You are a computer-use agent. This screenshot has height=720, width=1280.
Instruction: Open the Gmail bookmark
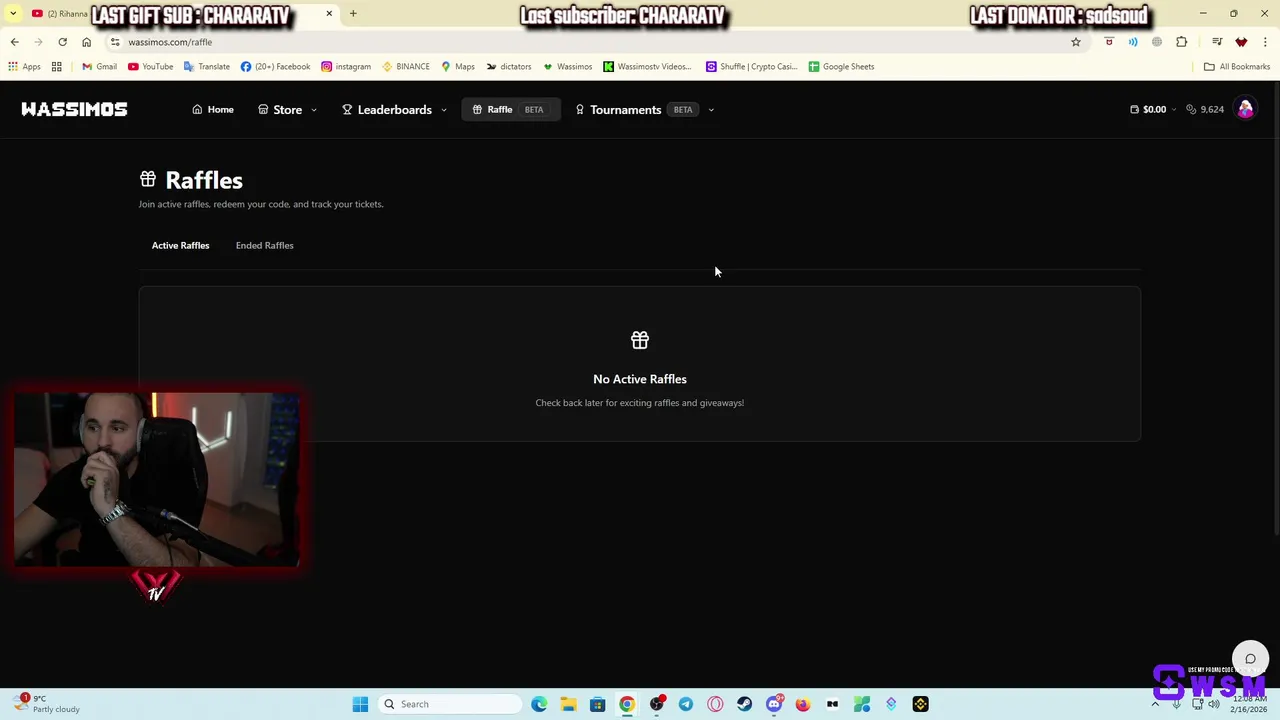(x=99, y=66)
